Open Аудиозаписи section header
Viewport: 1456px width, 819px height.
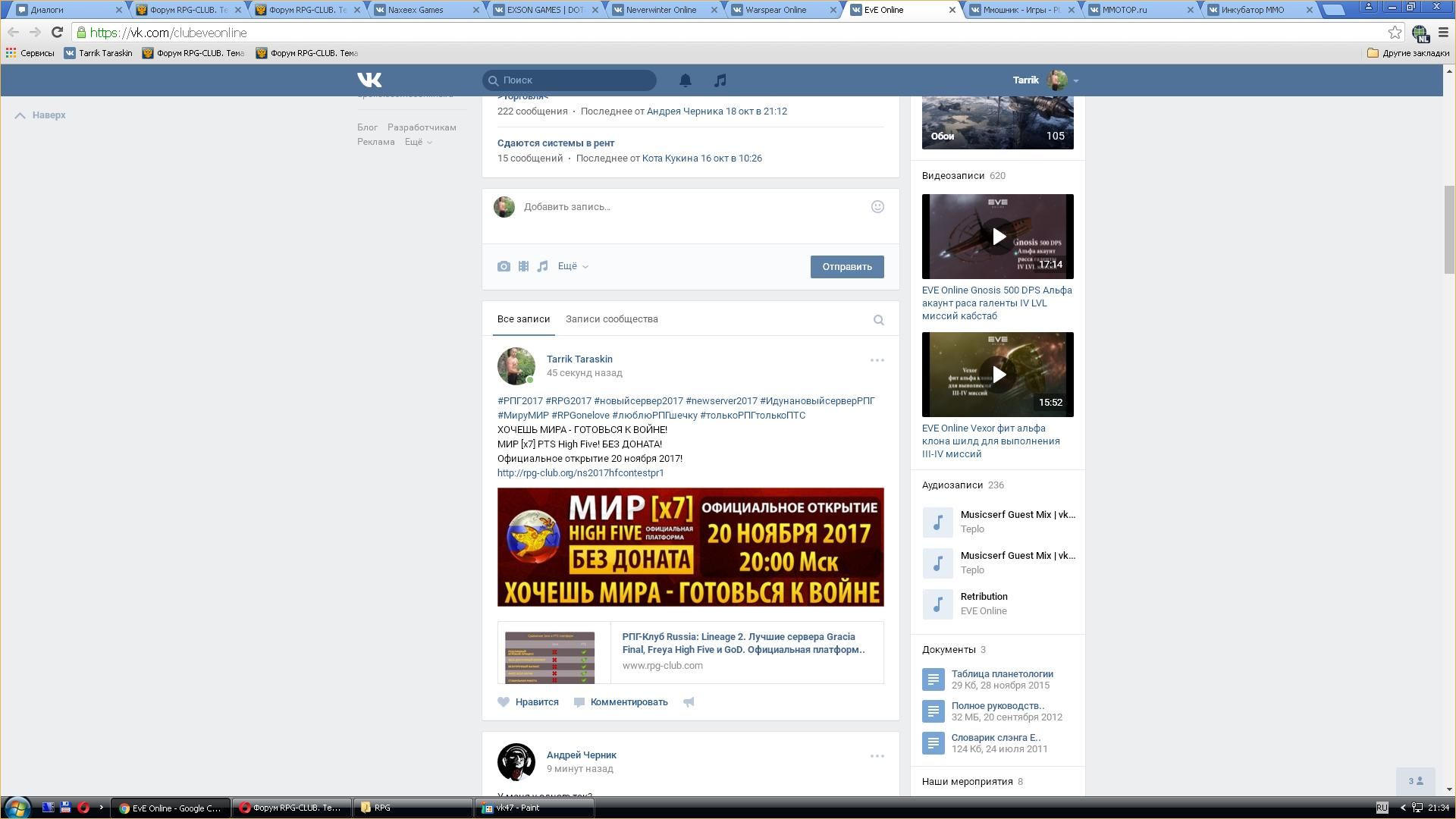[x=952, y=485]
